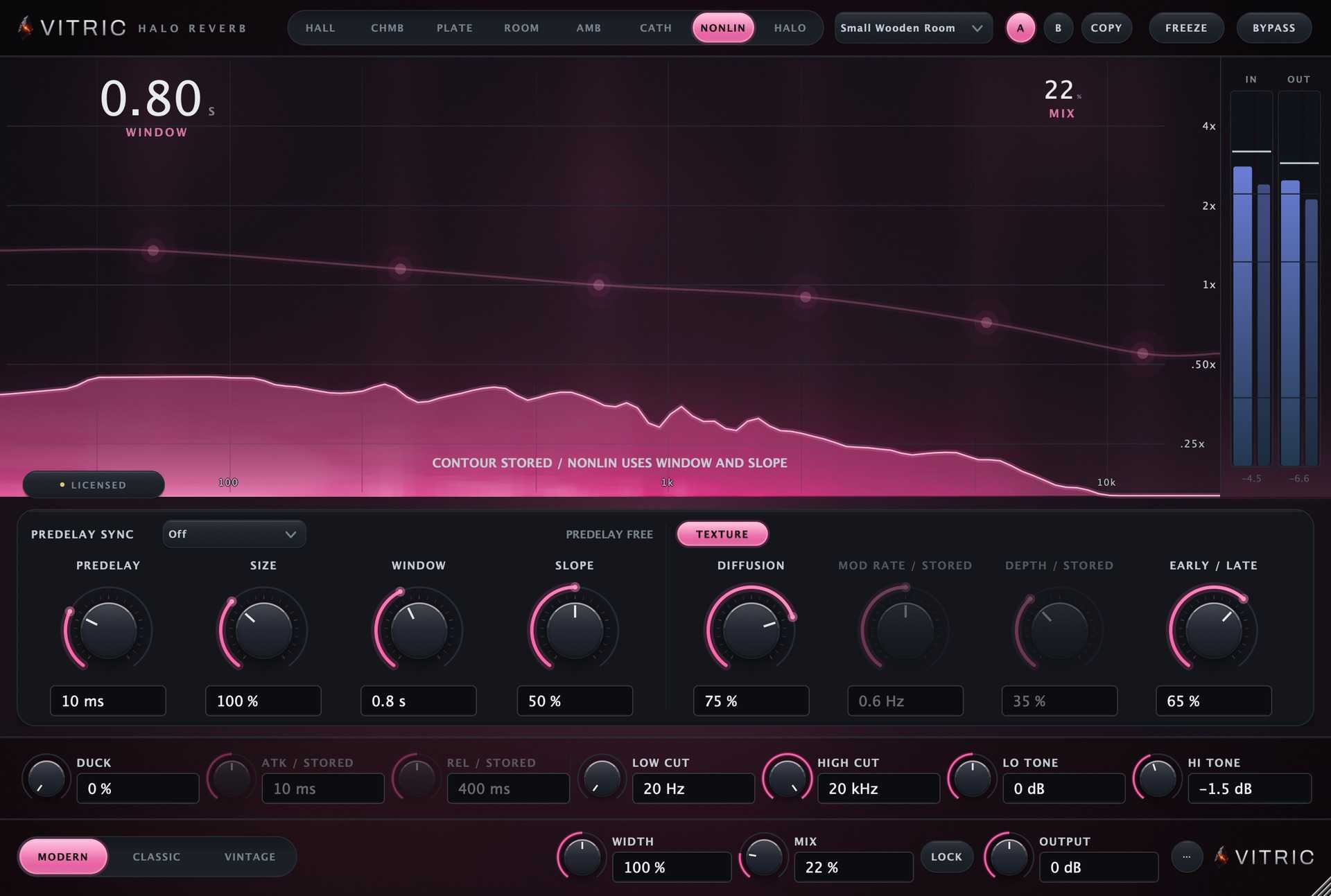
Task: Toggle the FREEZE button
Action: pos(1186,28)
